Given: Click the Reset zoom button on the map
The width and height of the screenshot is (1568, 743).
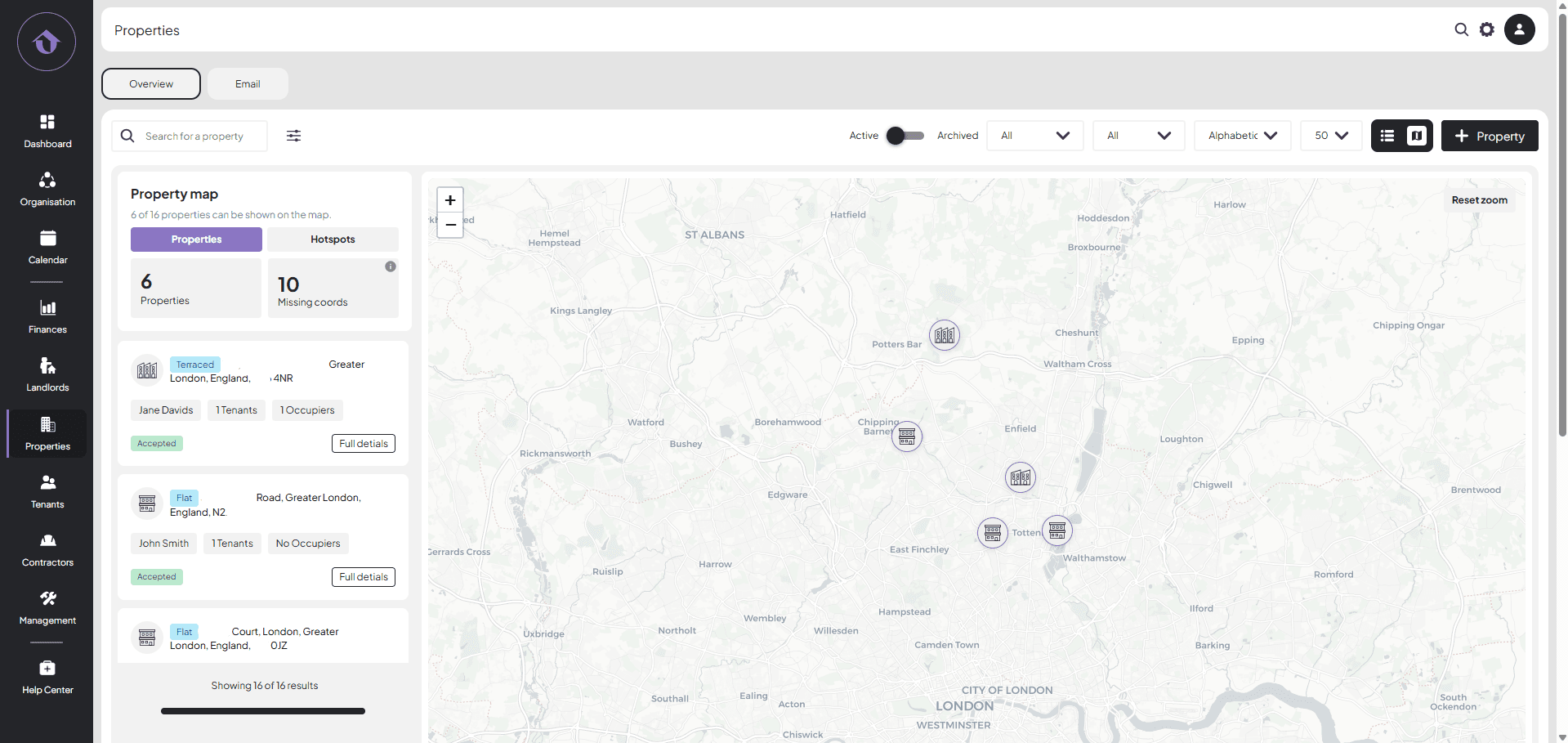Looking at the screenshot, I should click(x=1479, y=199).
